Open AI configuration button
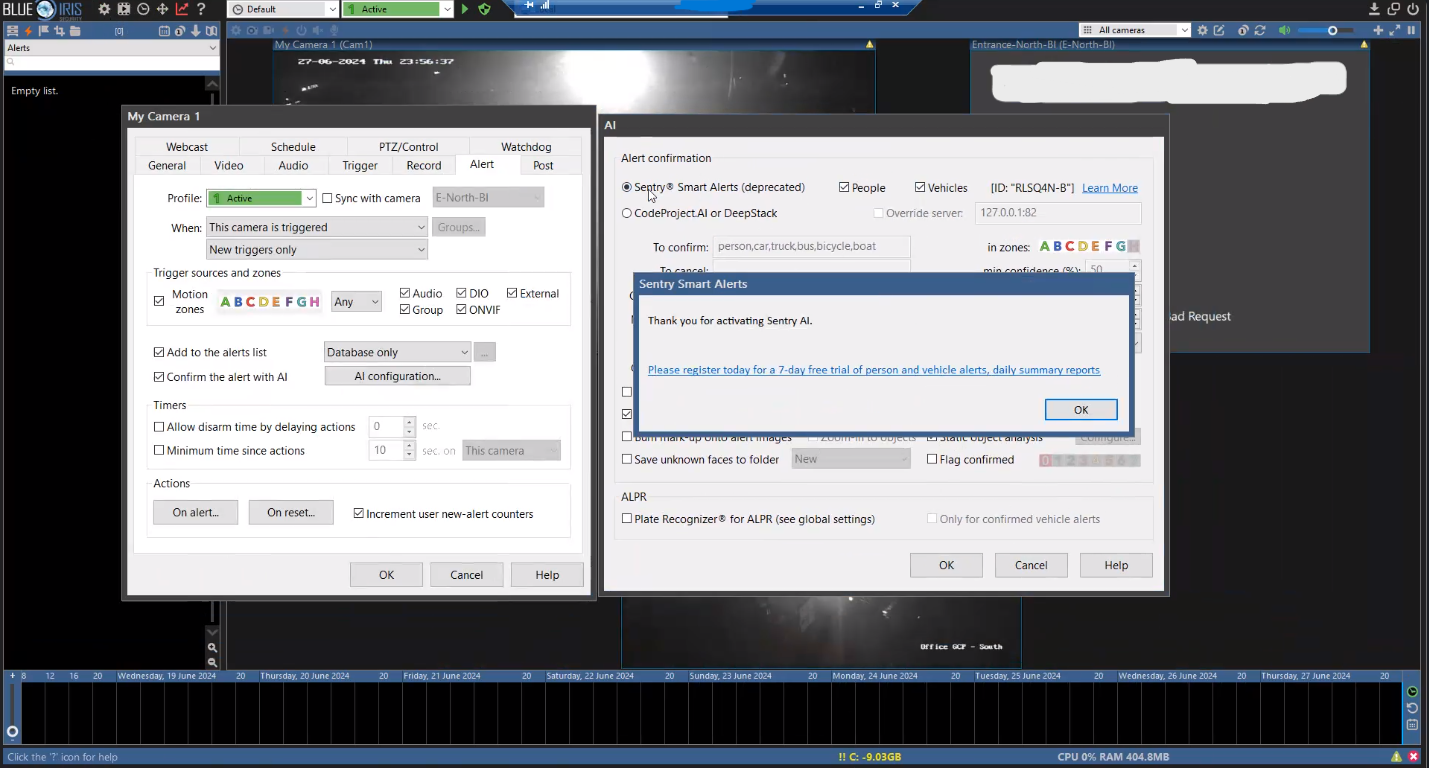The image size is (1429, 768). click(397, 376)
